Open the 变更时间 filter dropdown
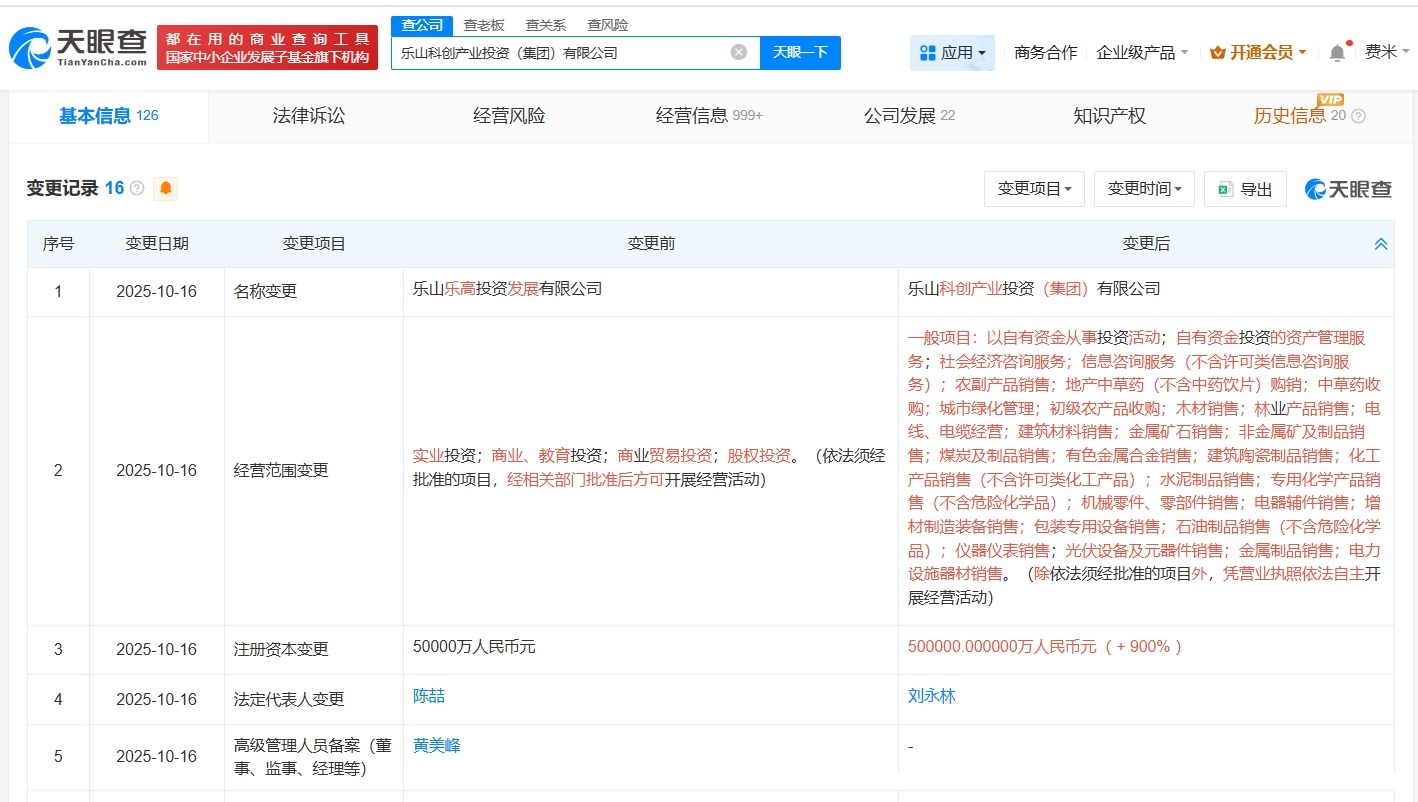This screenshot has width=1418, height=802. pyautogui.click(x=1143, y=189)
